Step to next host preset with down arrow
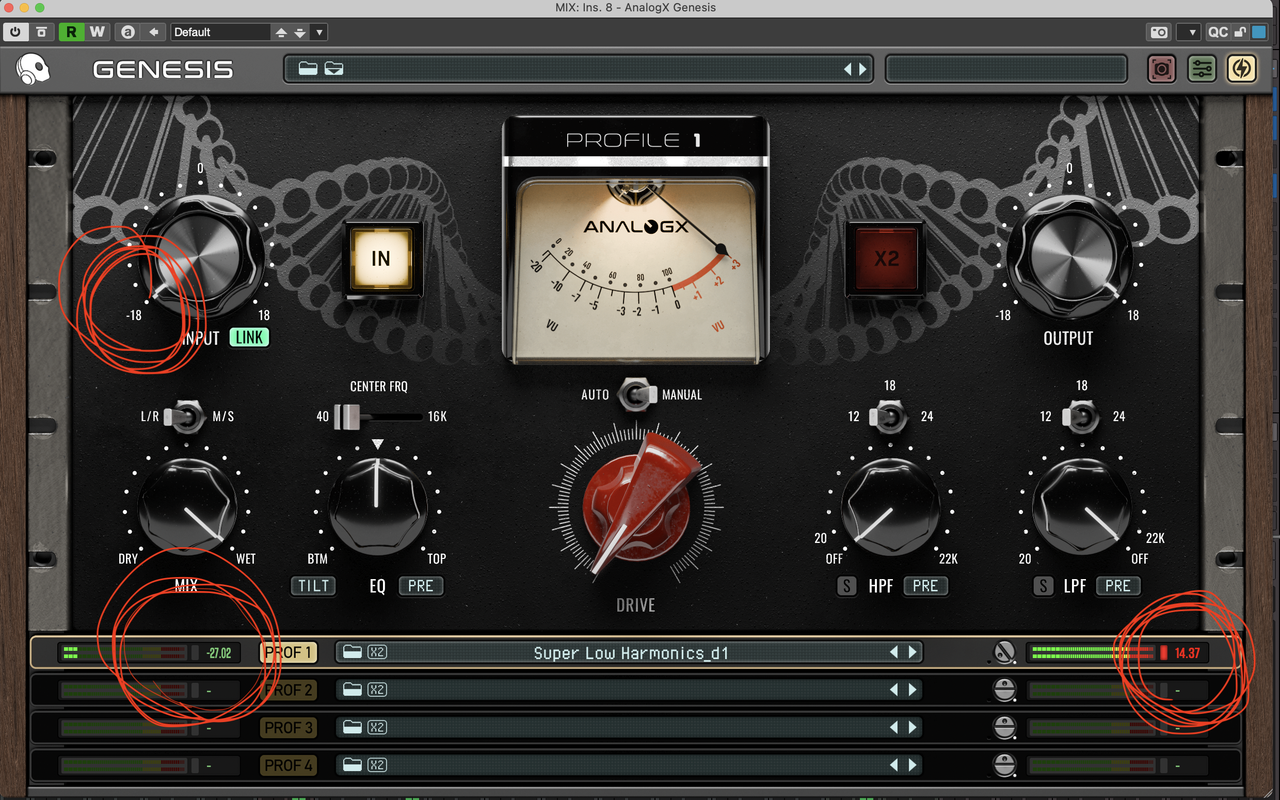 [300, 32]
